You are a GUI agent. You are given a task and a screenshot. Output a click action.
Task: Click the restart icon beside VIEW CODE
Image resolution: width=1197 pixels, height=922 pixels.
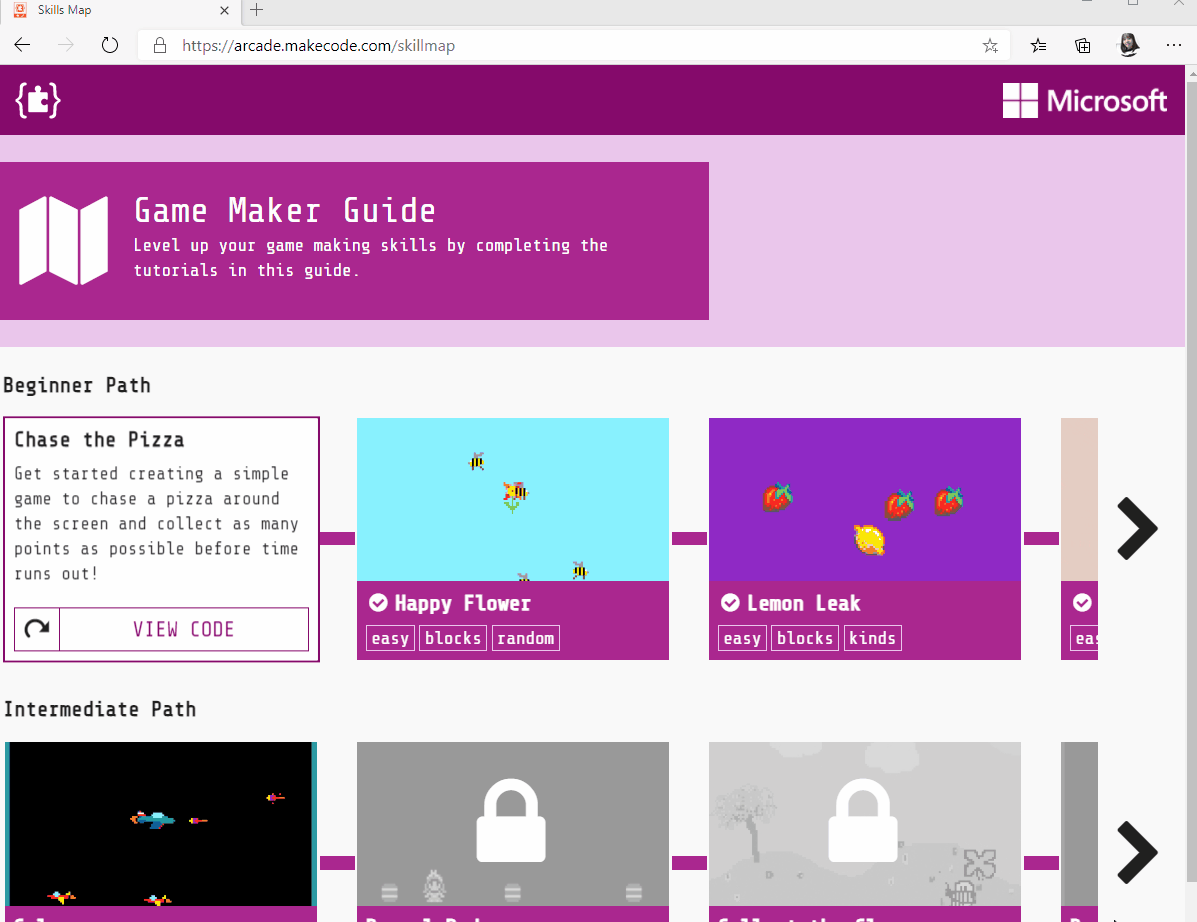coord(37,629)
